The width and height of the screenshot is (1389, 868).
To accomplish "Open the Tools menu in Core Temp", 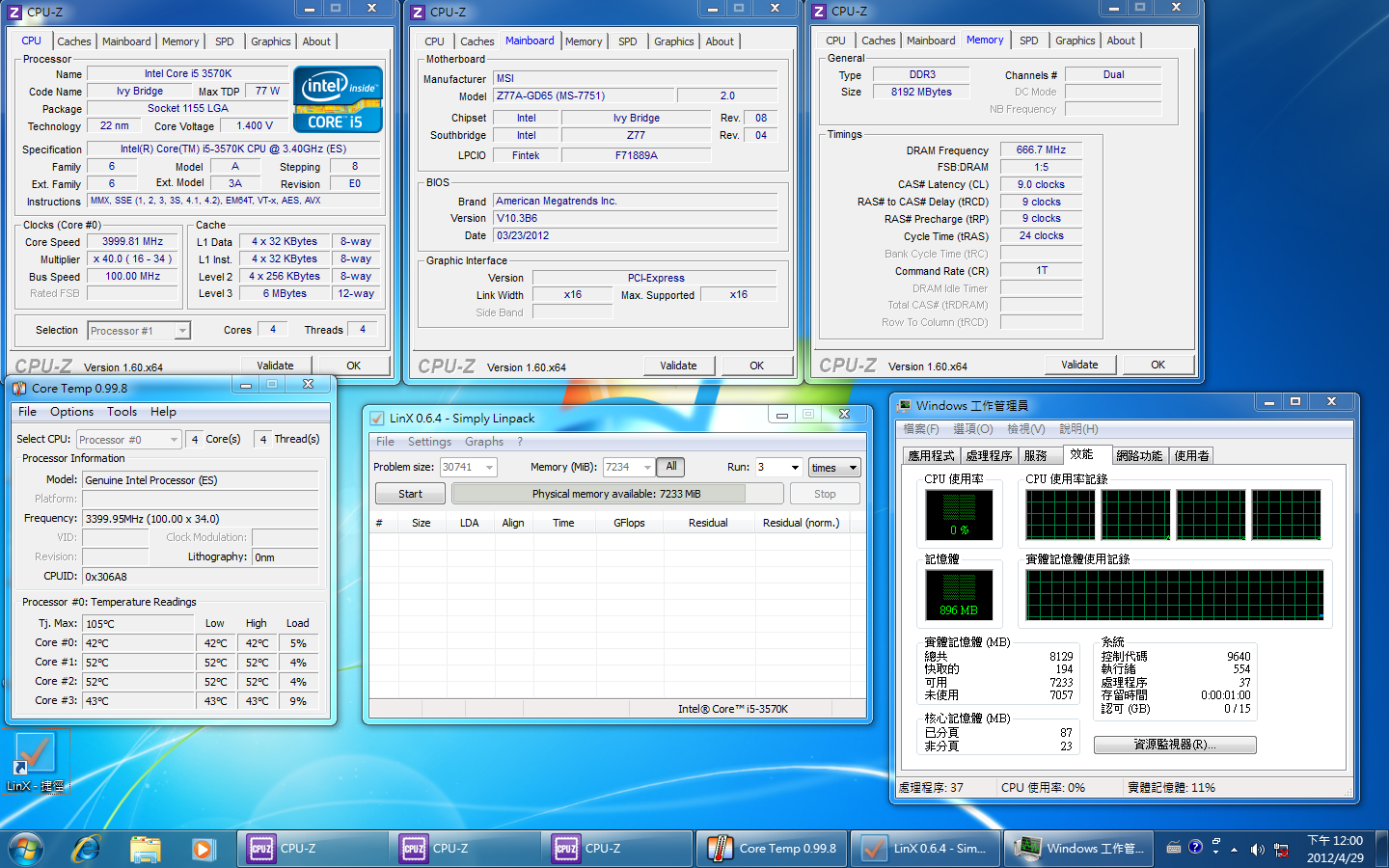I will pyautogui.click(x=122, y=412).
